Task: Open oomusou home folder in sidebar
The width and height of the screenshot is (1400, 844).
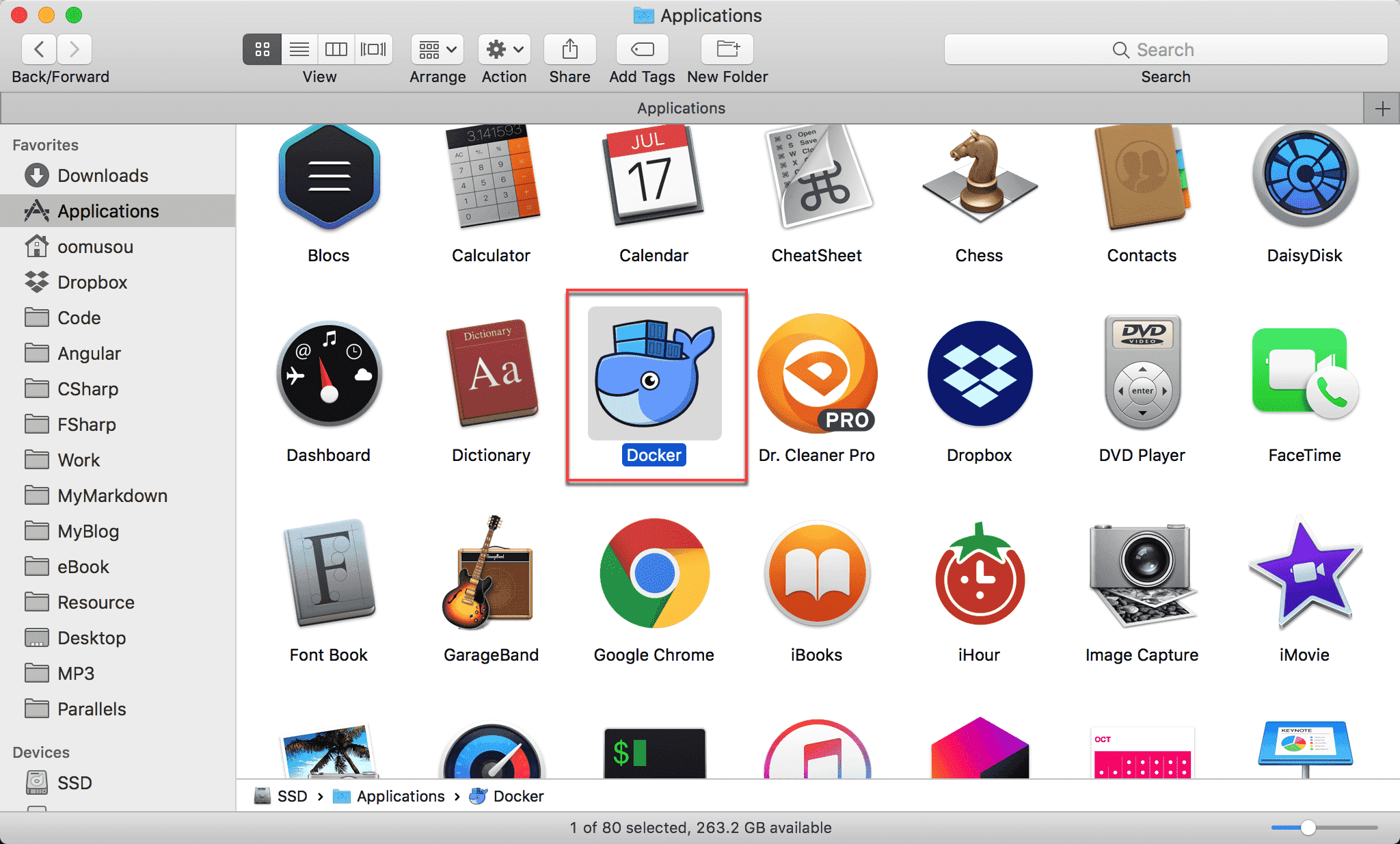Action: [x=118, y=247]
